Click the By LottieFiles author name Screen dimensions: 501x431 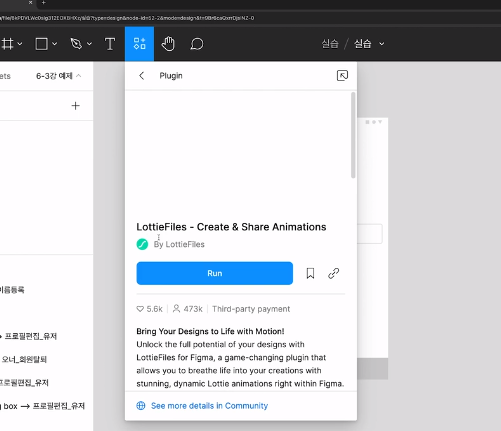coord(179,244)
